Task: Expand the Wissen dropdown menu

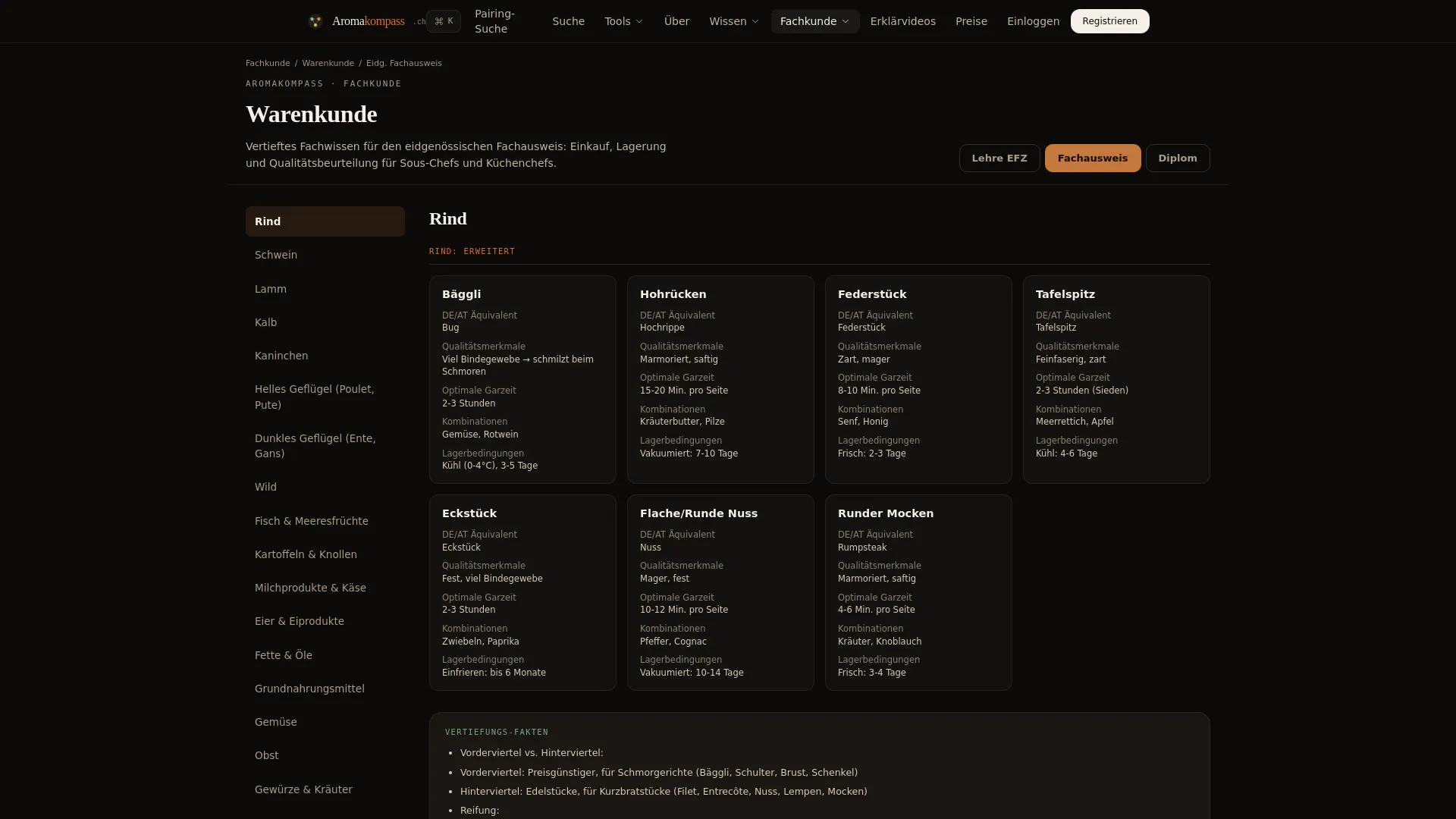Action: coord(733,21)
